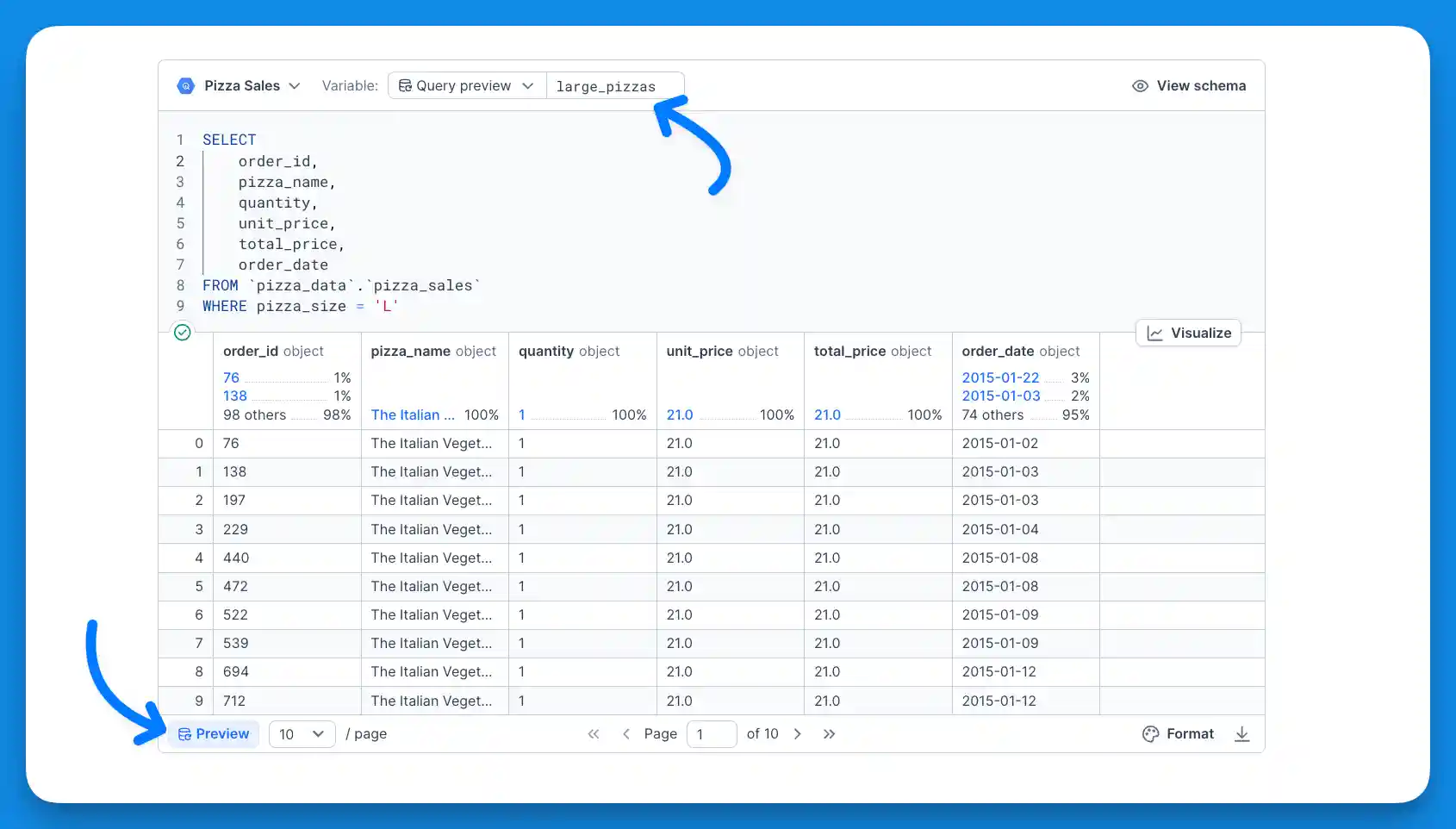Viewport: 1456px width, 829px height.
Task: Open the Query preview variable dropdown
Action: point(467,85)
